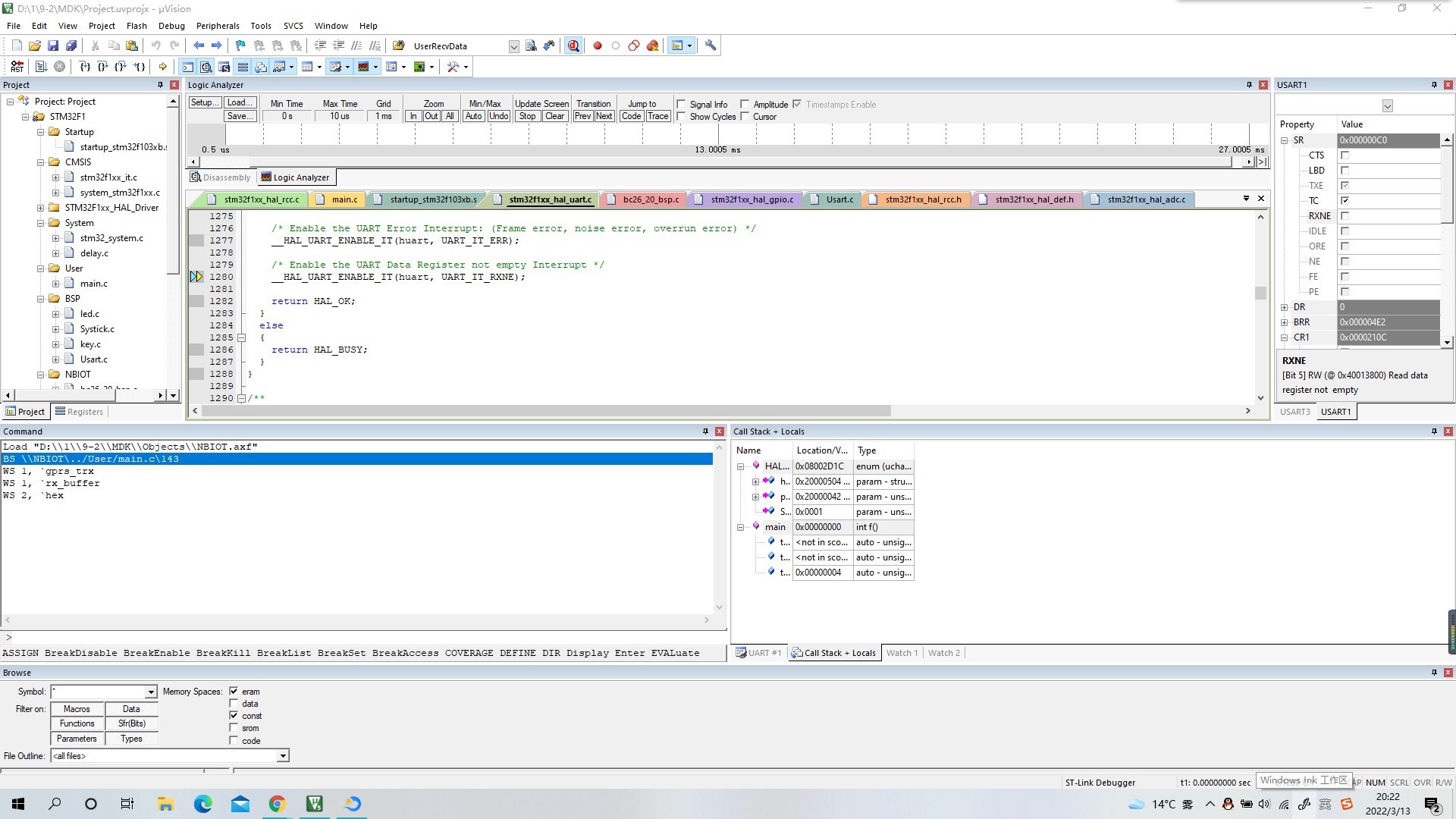The image size is (1456, 819).
Task: Expand main.c in project tree
Action: [x=55, y=284]
